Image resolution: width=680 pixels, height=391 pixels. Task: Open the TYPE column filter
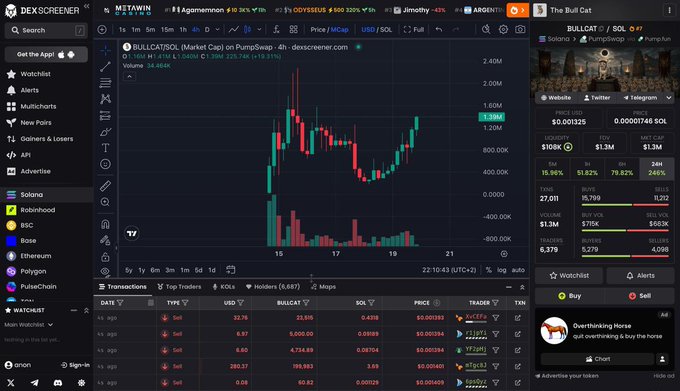(185, 303)
